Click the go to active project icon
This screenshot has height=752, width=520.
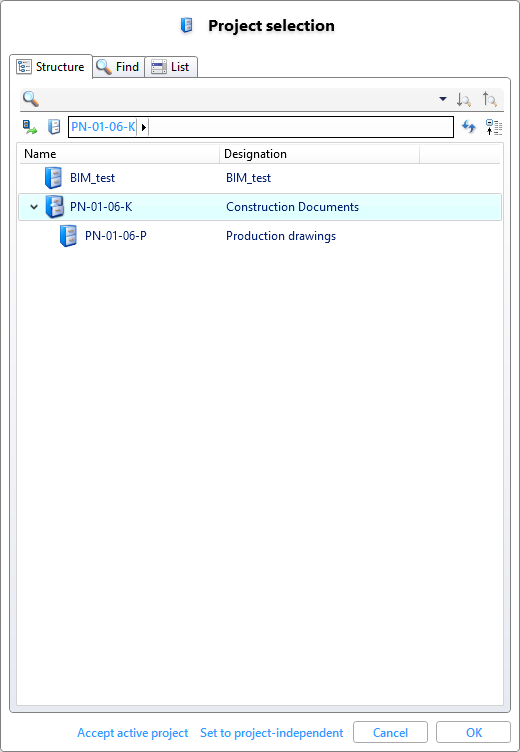pos(30,127)
